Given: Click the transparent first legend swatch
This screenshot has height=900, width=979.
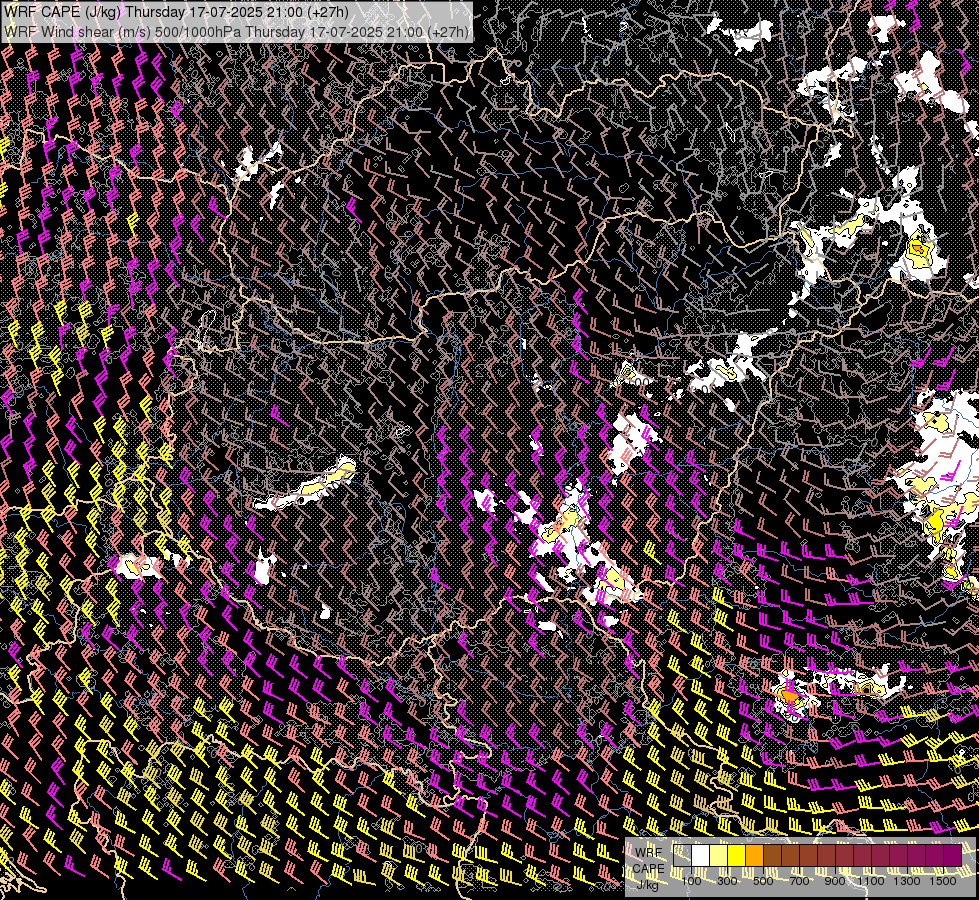Looking at the screenshot, I should (682, 855).
